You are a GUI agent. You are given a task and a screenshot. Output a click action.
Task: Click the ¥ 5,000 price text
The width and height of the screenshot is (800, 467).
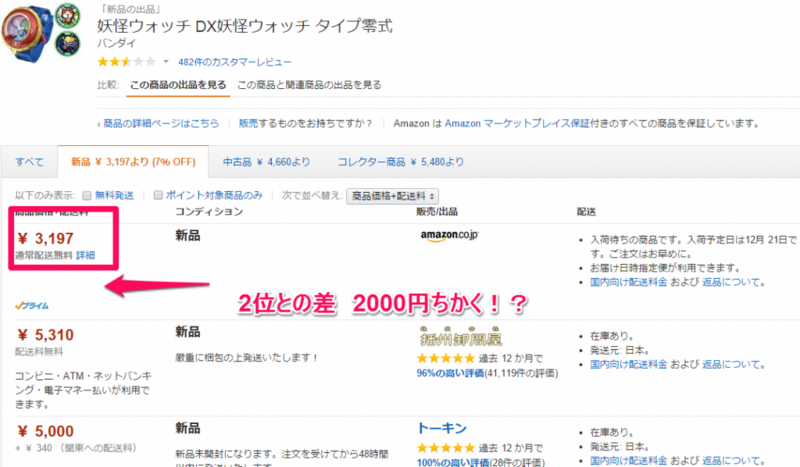(45, 431)
